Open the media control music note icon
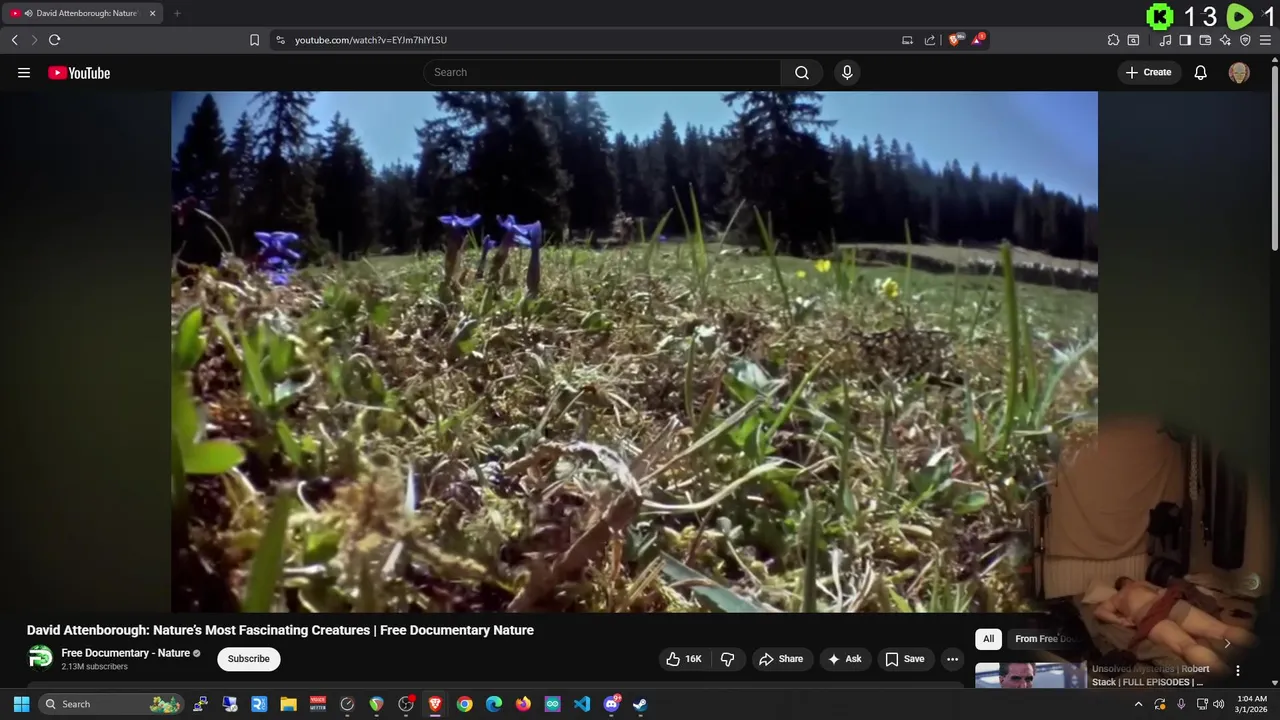 point(1165,40)
